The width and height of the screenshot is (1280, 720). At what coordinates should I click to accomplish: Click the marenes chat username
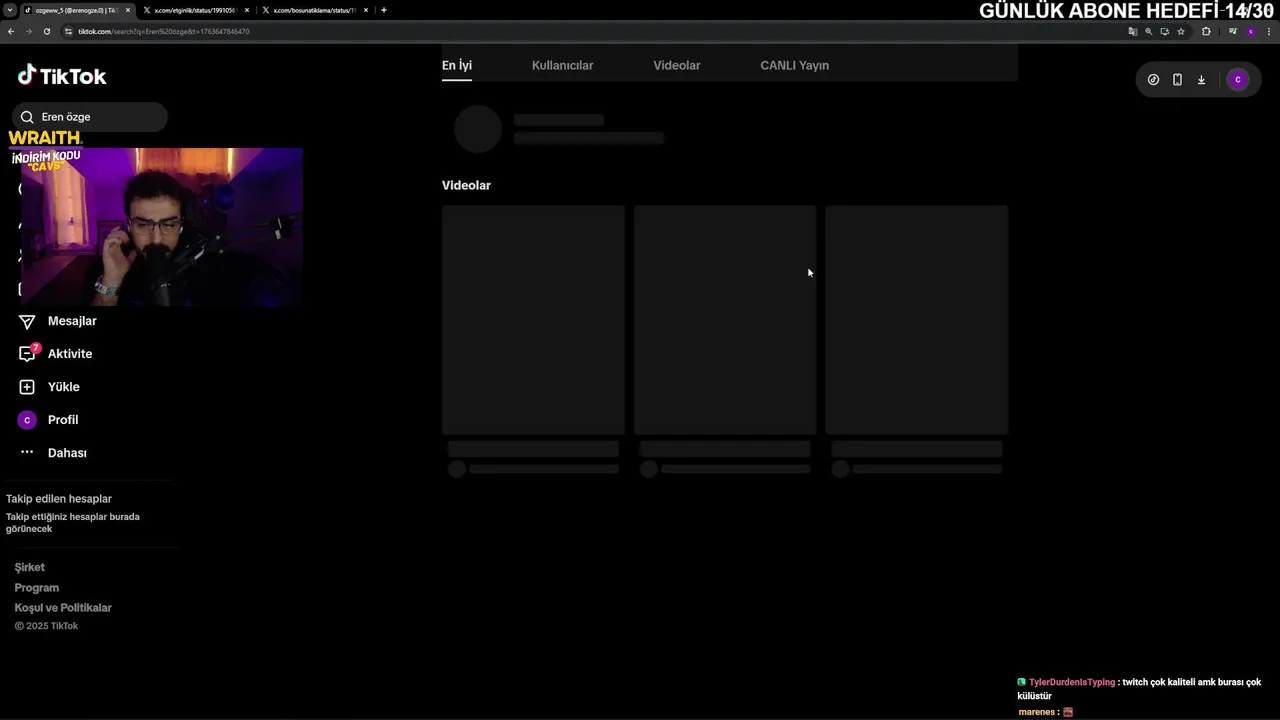coord(1036,712)
